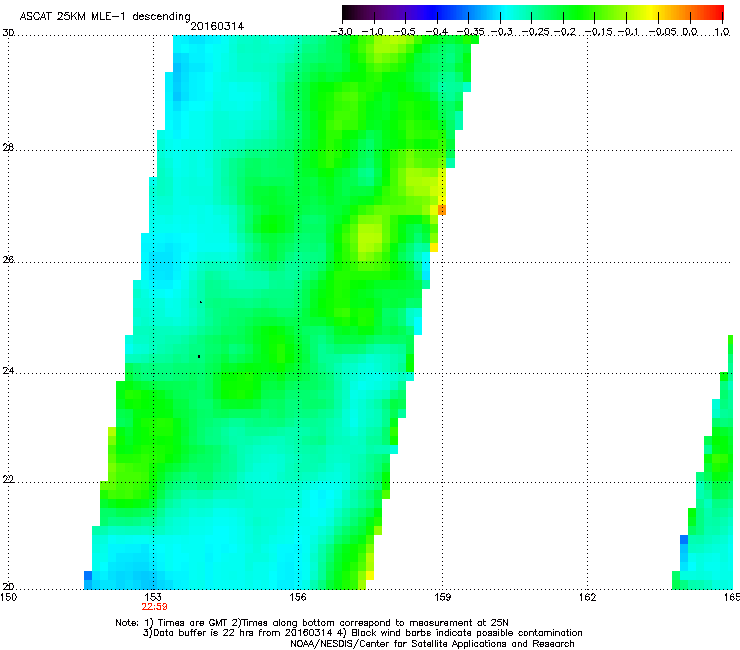Click the colorbar label -0.25
This screenshot has height=650, width=740.
(536, 32)
